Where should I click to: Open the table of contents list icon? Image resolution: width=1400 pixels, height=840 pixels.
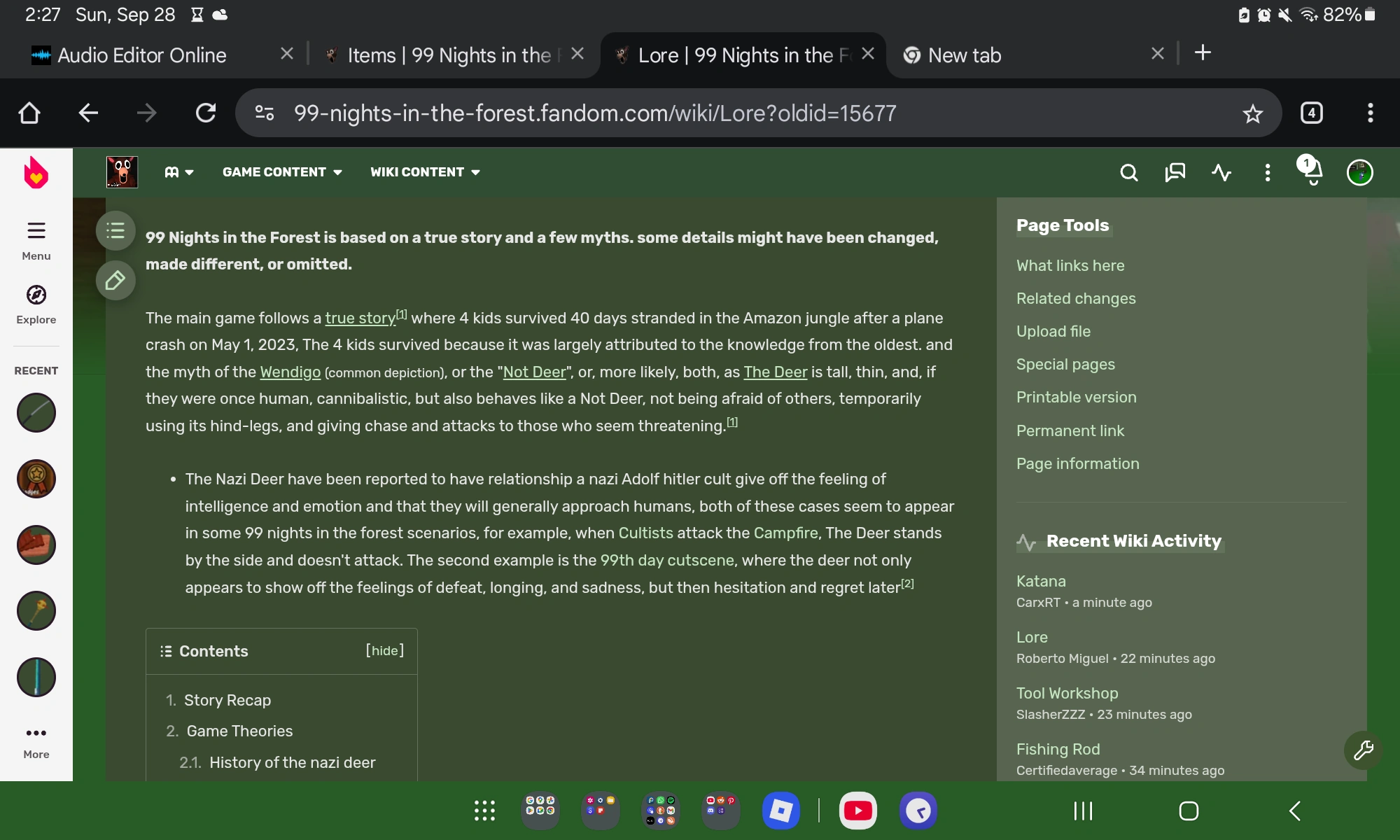click(x=115, y=230)
